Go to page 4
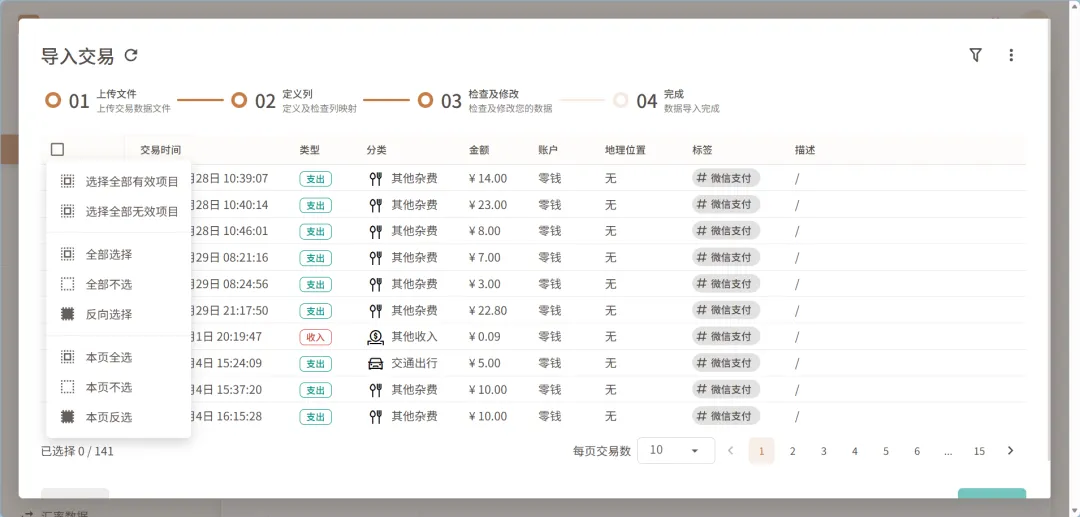 click(855, 451)
